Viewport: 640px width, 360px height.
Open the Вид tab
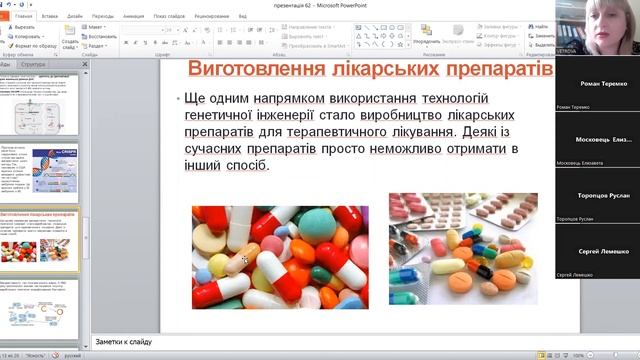pyautogui.click(x=242, y=16)
